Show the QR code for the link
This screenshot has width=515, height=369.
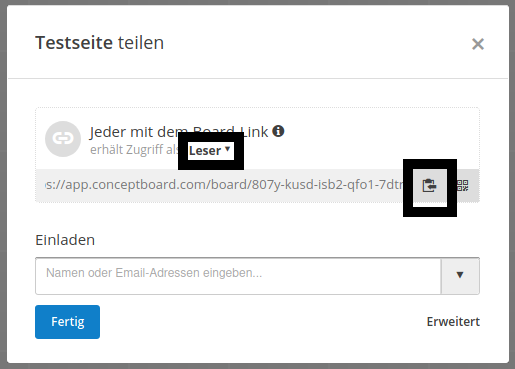click(463, 186)
